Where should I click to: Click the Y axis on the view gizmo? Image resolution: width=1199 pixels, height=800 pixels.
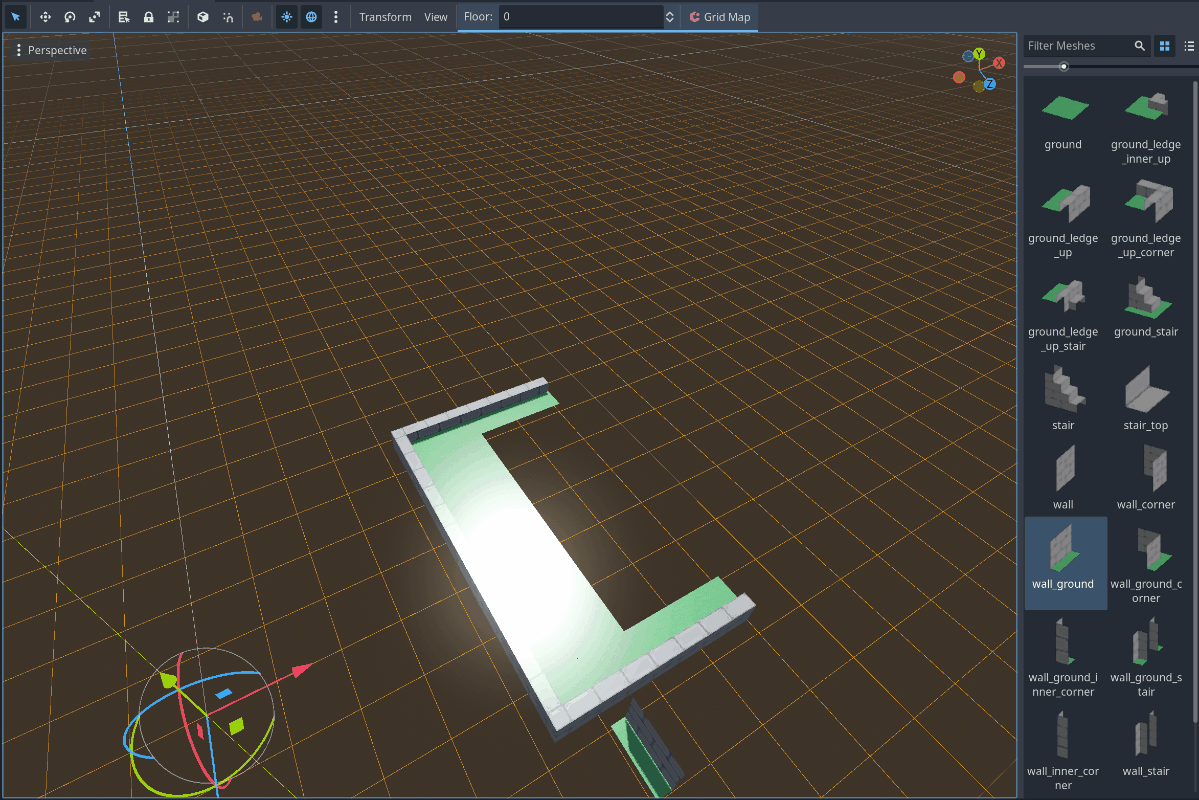(980, 54)
